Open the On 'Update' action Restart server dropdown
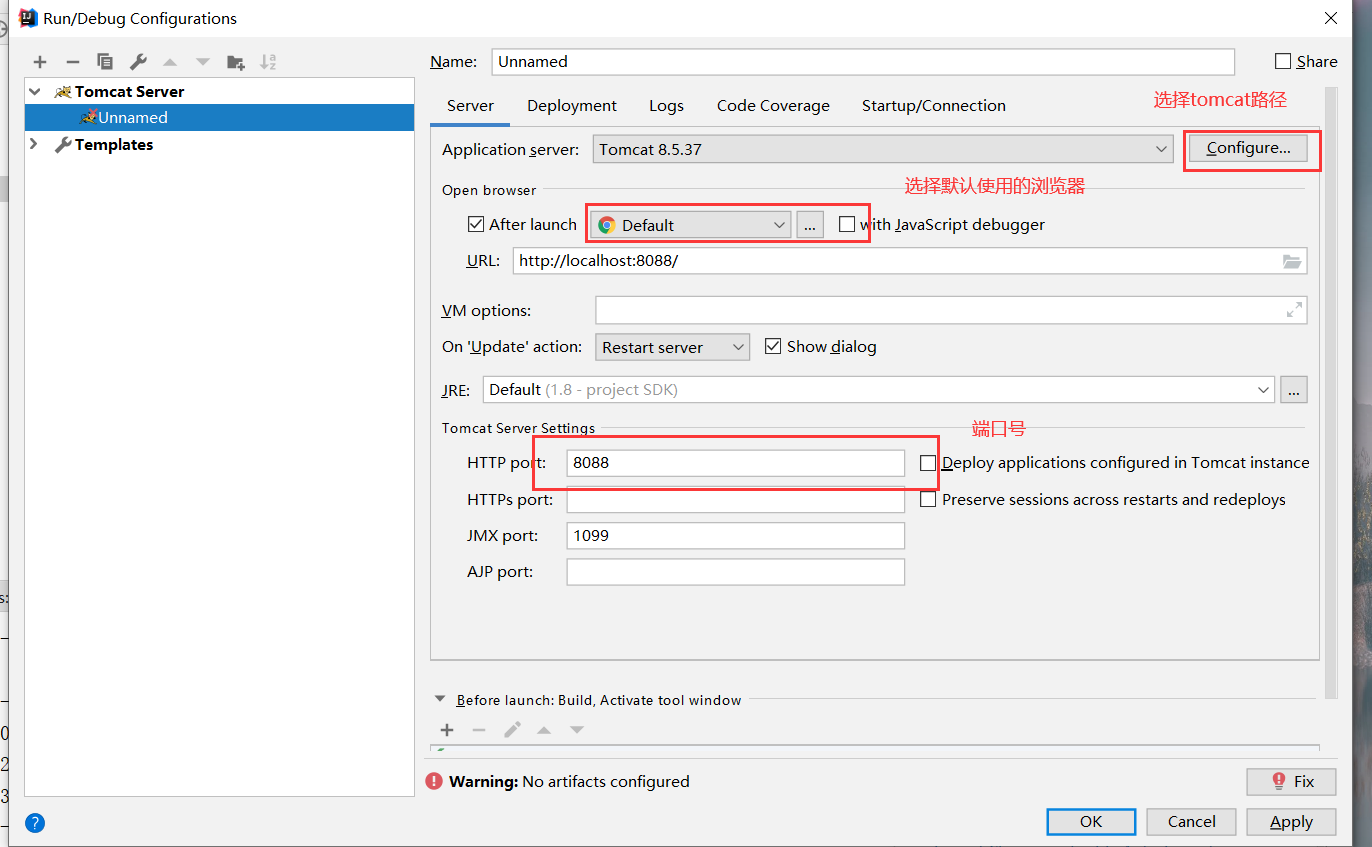Screen dimensions: 1372x847 672,347
